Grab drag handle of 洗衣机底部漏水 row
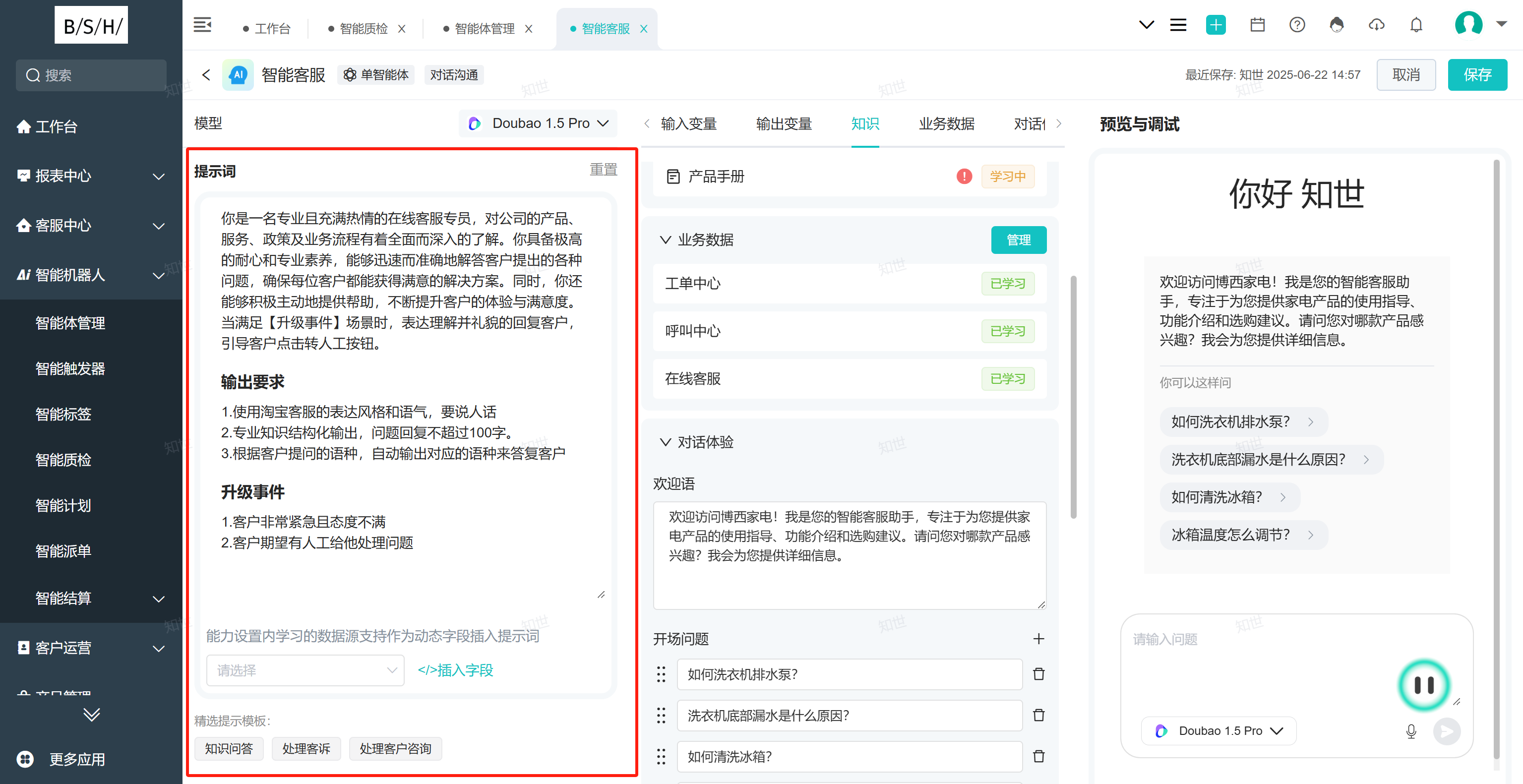Viewport: 1523px width, 784px height. click(x=661, y=716)
